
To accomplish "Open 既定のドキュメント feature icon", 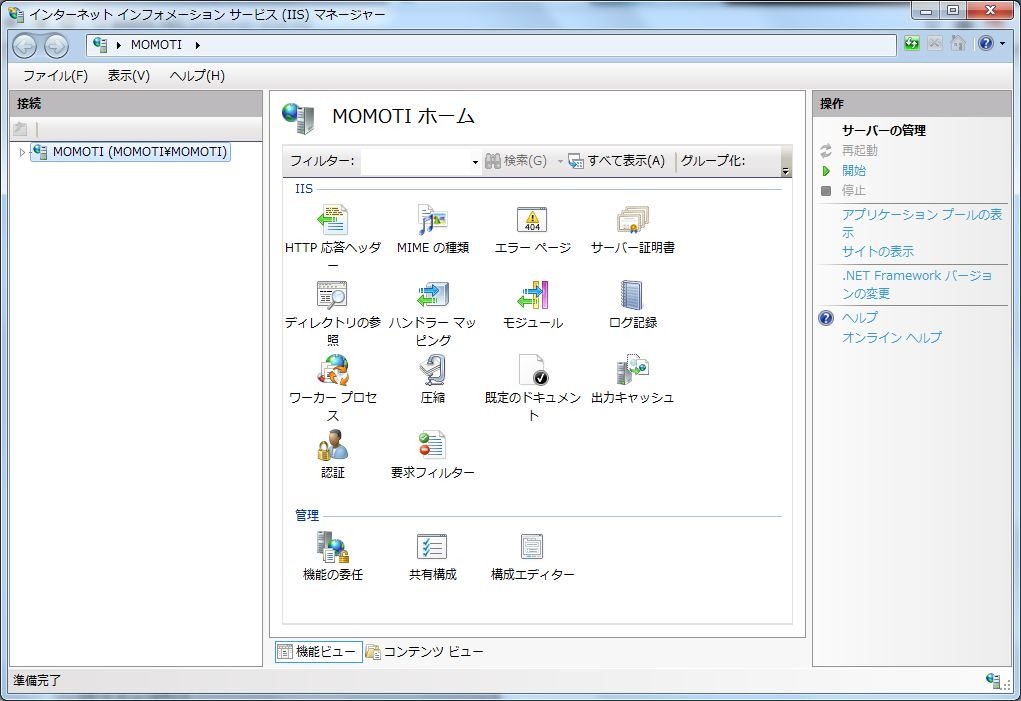I will 532,370.
